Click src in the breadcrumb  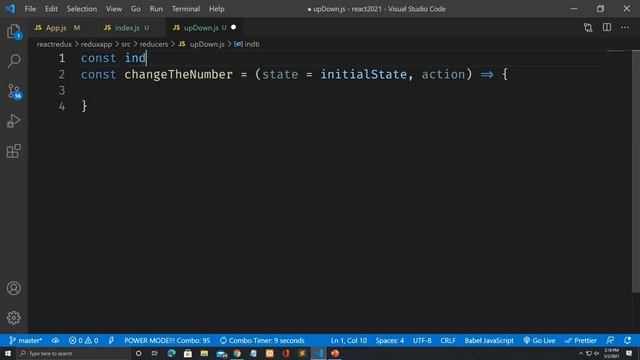126,44
